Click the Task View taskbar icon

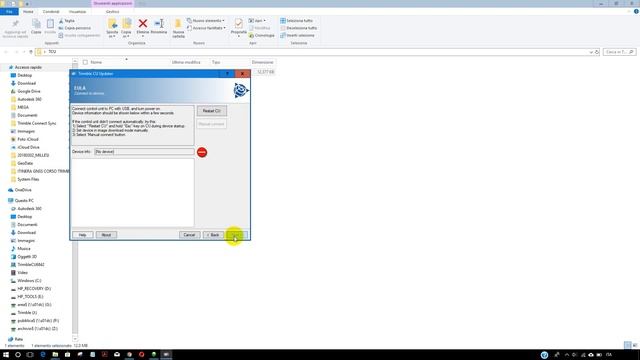[30, 355]
